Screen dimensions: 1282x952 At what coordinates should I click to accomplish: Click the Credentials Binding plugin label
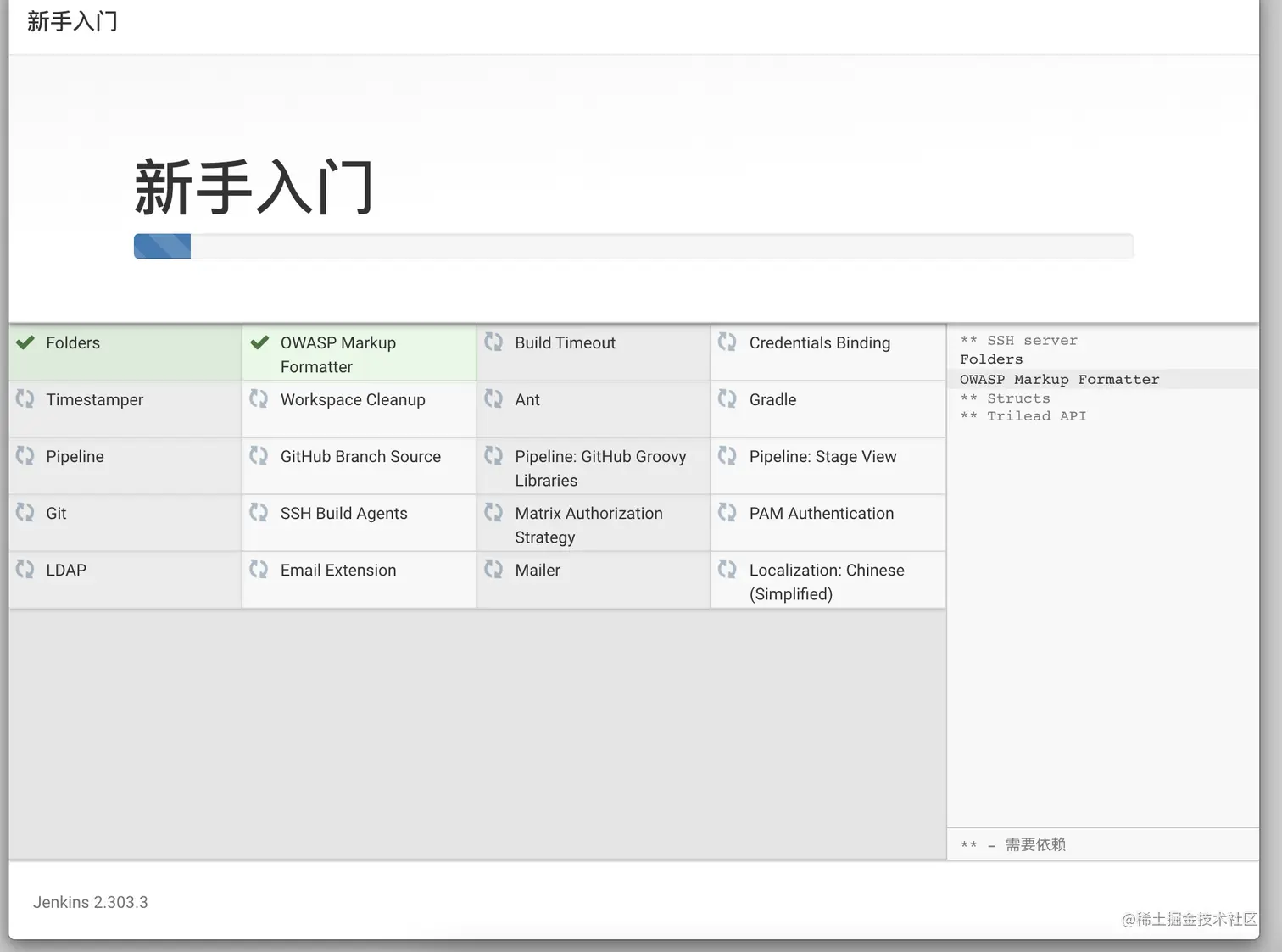click(820, 342)
